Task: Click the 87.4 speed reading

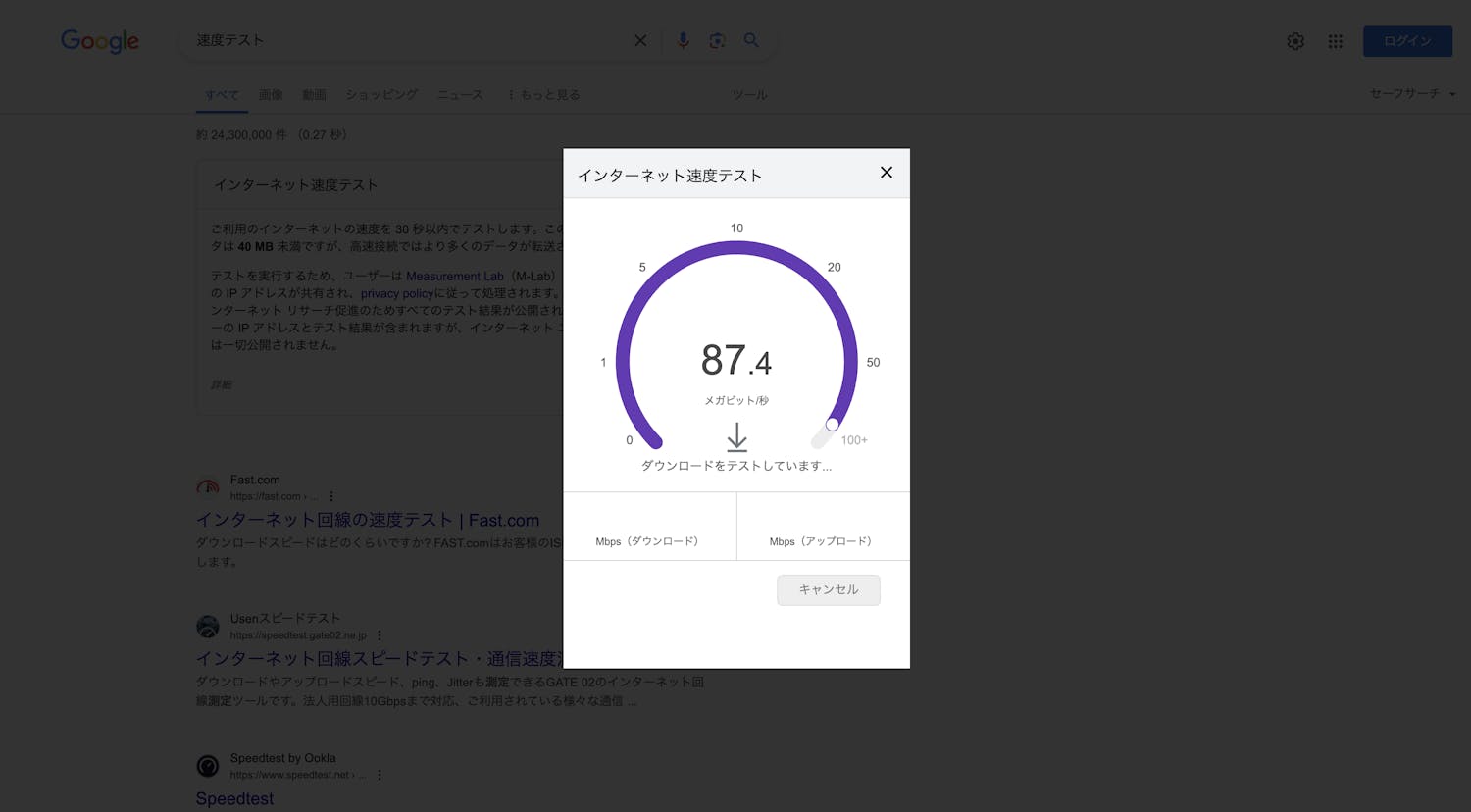Action: (736, 360)
